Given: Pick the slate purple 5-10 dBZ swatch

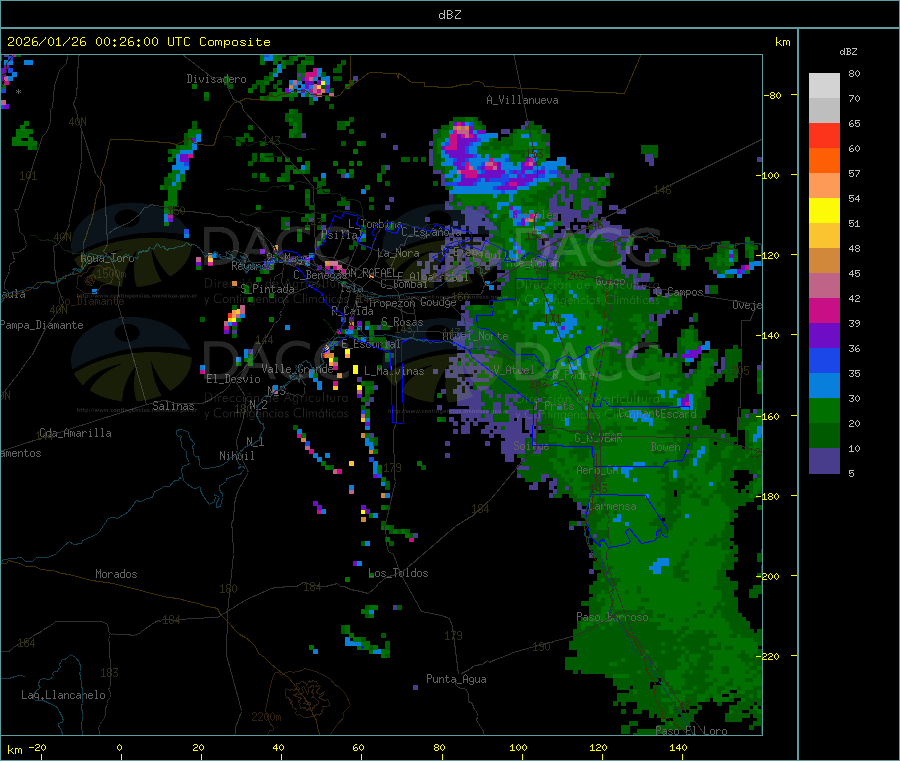Looking at the screenshot, I should (x=824, y=461).
